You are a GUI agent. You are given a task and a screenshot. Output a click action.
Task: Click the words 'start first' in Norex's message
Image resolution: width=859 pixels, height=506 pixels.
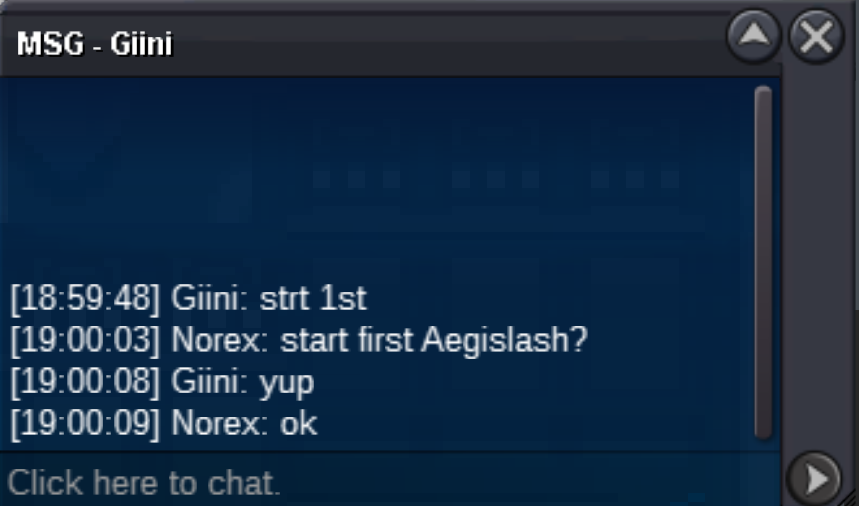pos(346,341)
